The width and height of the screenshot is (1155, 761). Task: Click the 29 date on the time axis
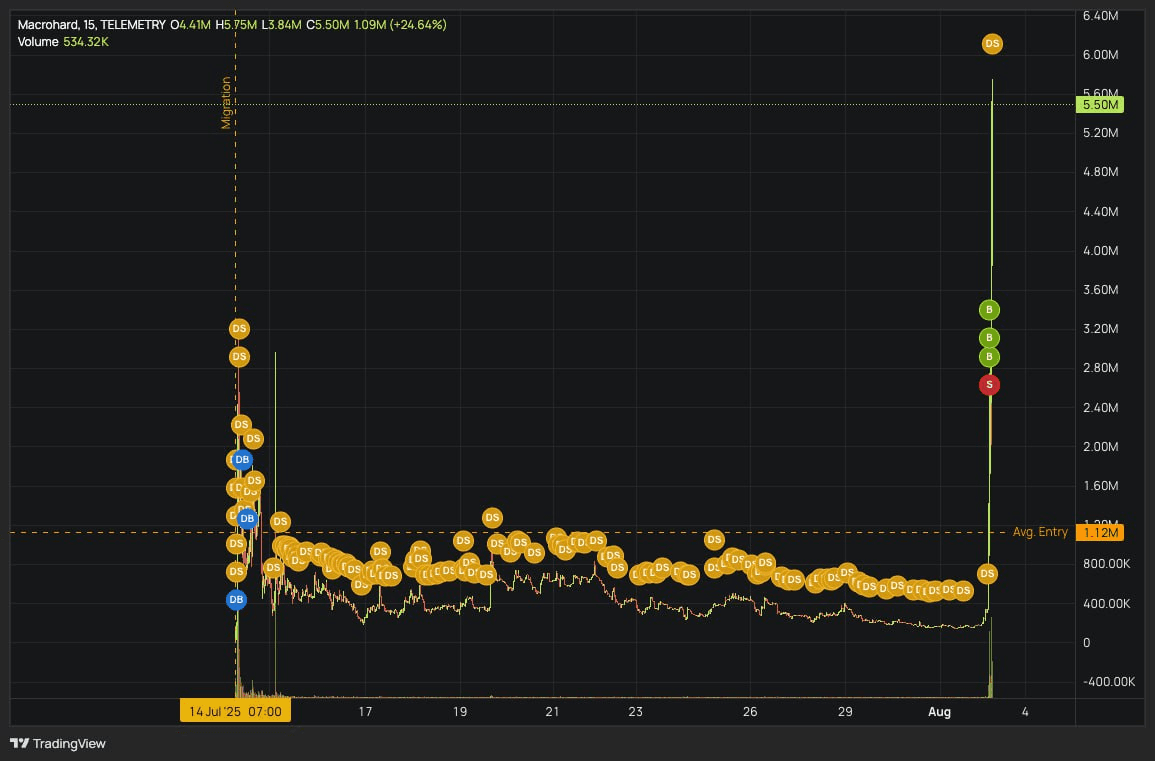[x=845, y=712]
